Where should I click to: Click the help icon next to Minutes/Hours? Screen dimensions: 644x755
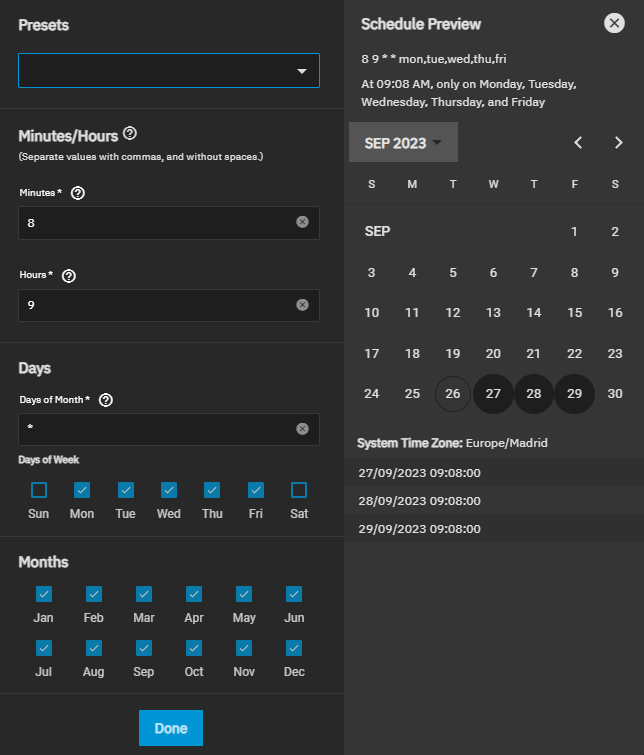click(130, 134)
